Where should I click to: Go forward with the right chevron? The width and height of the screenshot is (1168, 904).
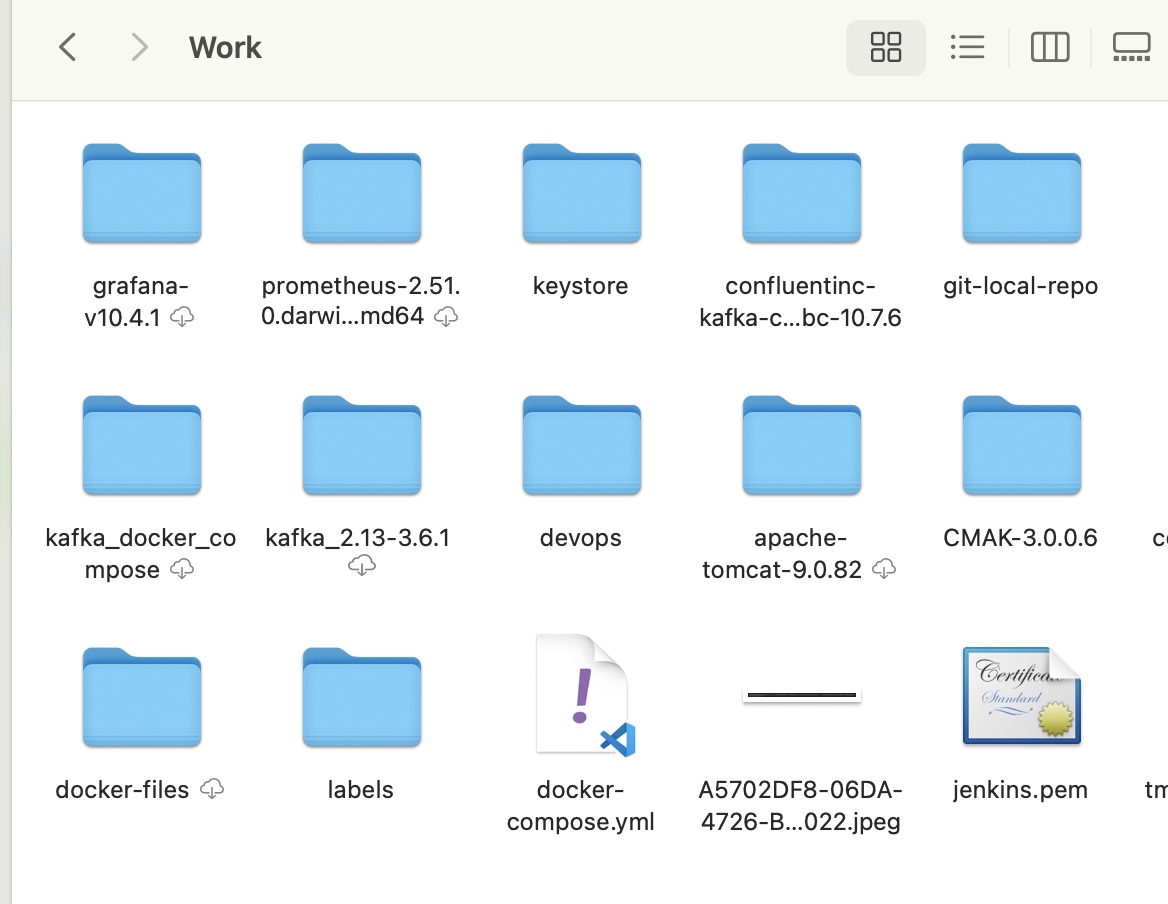(x=139, y=47)
